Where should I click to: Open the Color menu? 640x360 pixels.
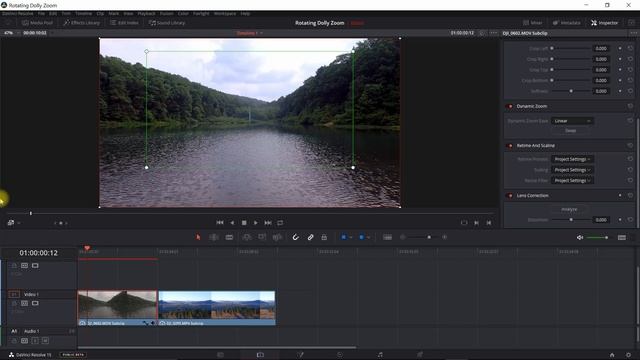click(183, 13)
